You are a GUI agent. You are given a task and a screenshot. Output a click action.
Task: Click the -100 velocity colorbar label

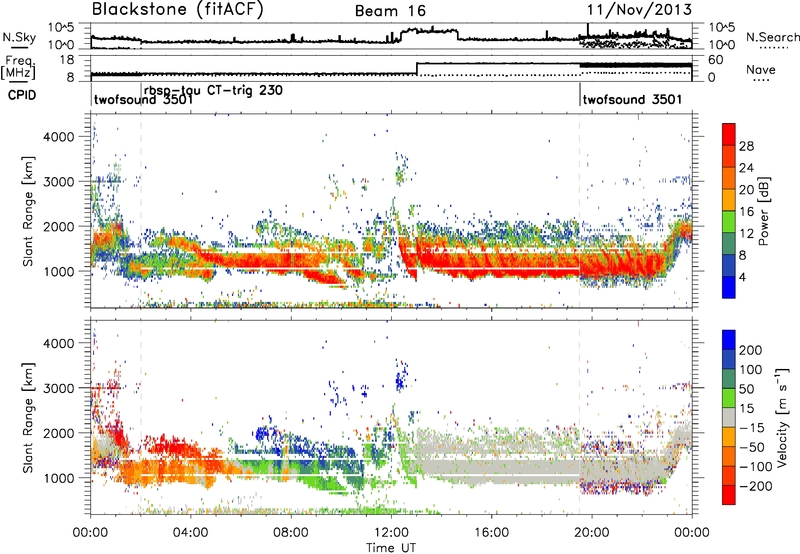click(x=755, y=467)
